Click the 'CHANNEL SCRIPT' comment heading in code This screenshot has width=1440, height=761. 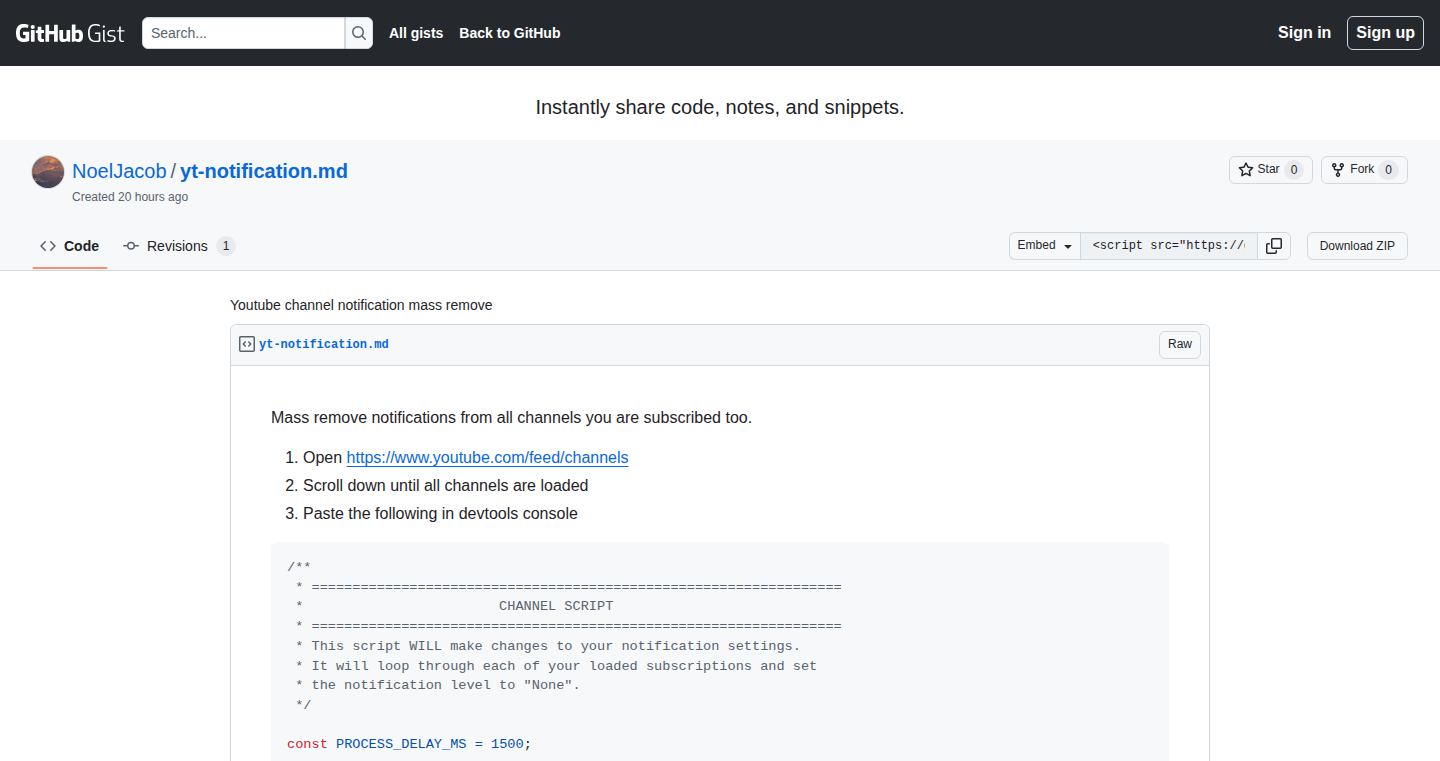[556, 606]
